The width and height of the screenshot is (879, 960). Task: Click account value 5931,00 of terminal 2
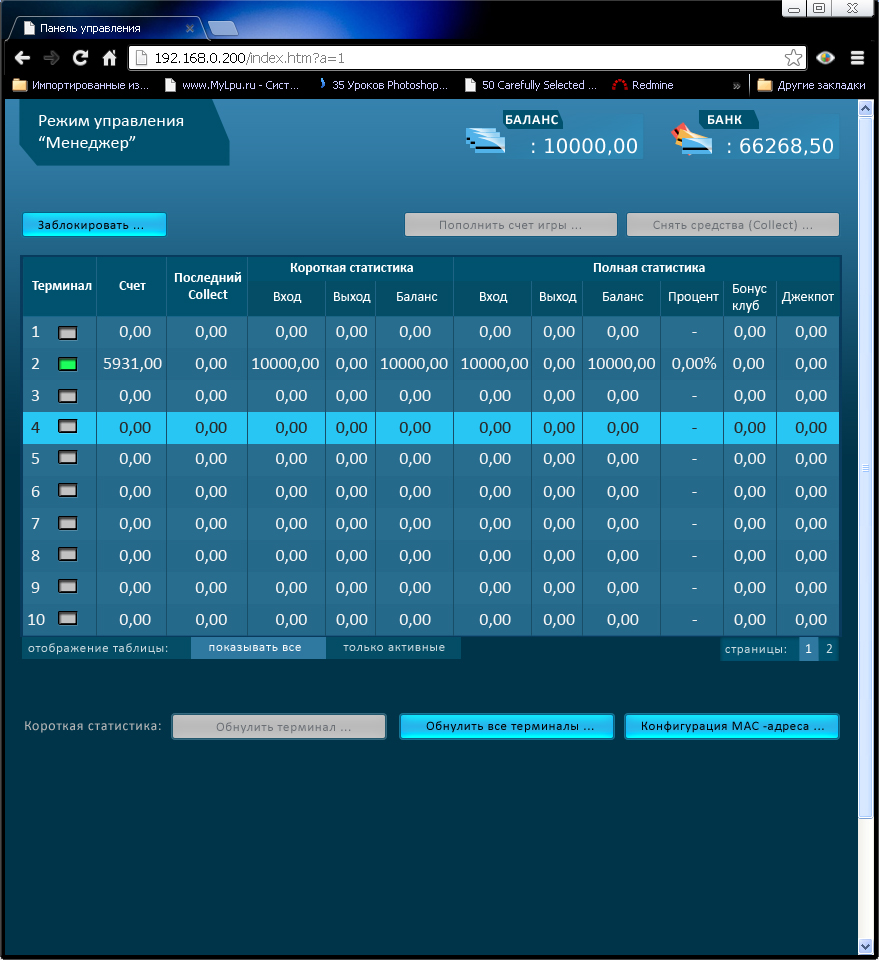coord(132,364)
